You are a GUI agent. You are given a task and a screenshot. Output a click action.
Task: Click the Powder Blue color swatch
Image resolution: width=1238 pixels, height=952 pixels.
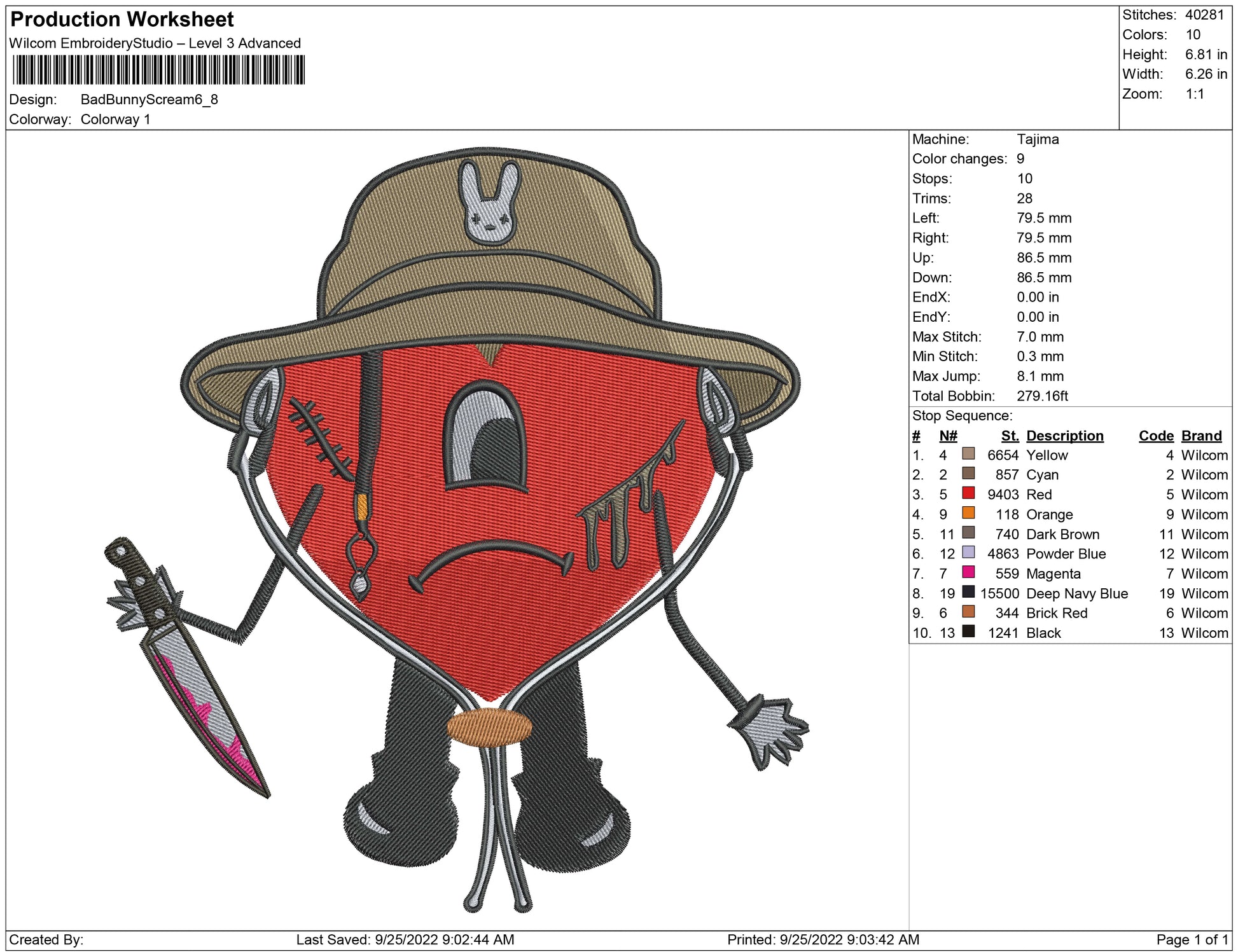(x=968, y=552)
